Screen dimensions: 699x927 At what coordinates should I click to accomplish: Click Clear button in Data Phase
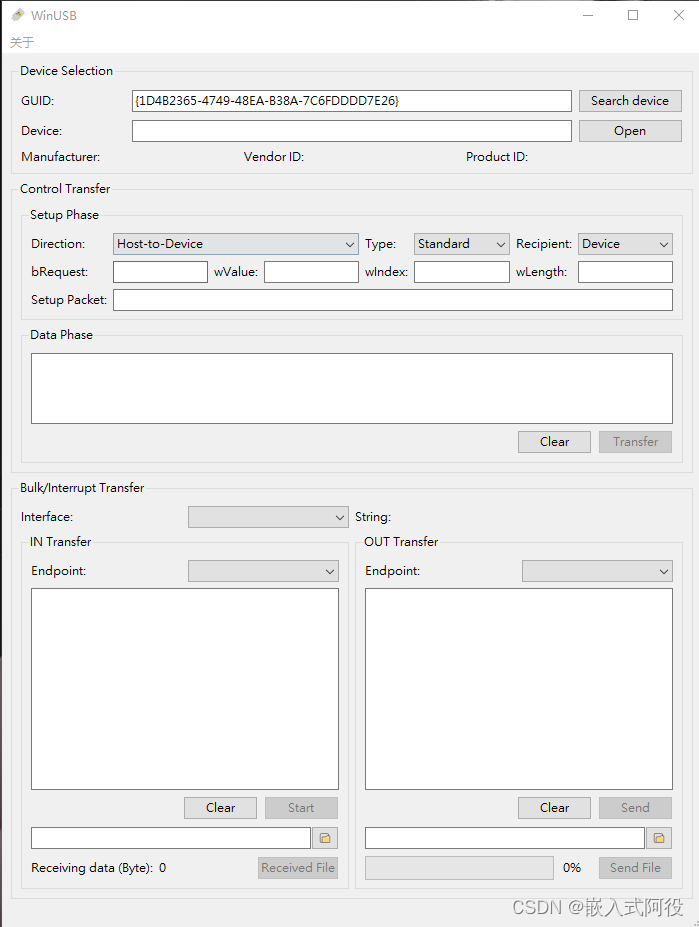coord(554,442)
